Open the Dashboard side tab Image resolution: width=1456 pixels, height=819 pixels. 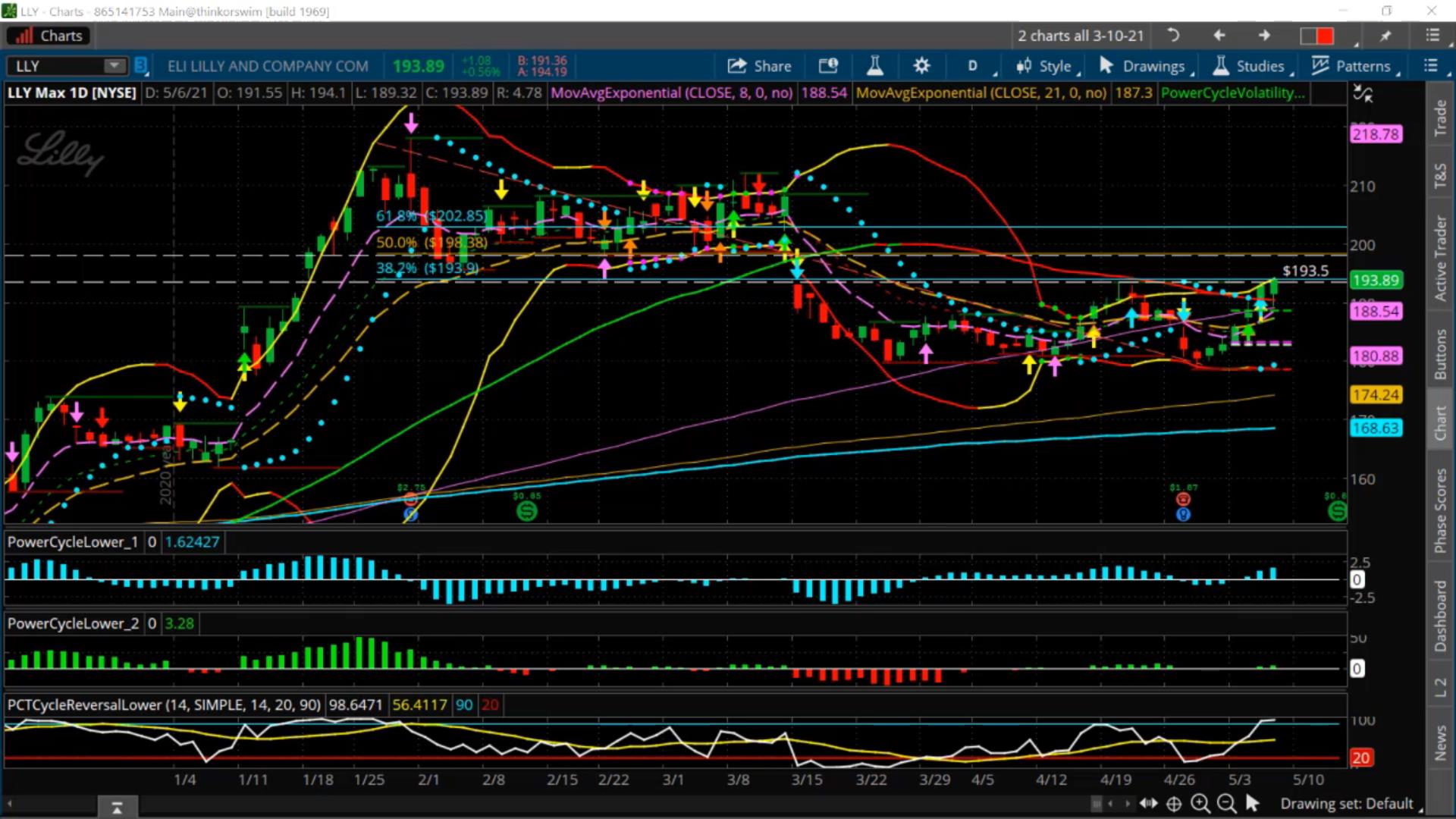click(1440, 616)
